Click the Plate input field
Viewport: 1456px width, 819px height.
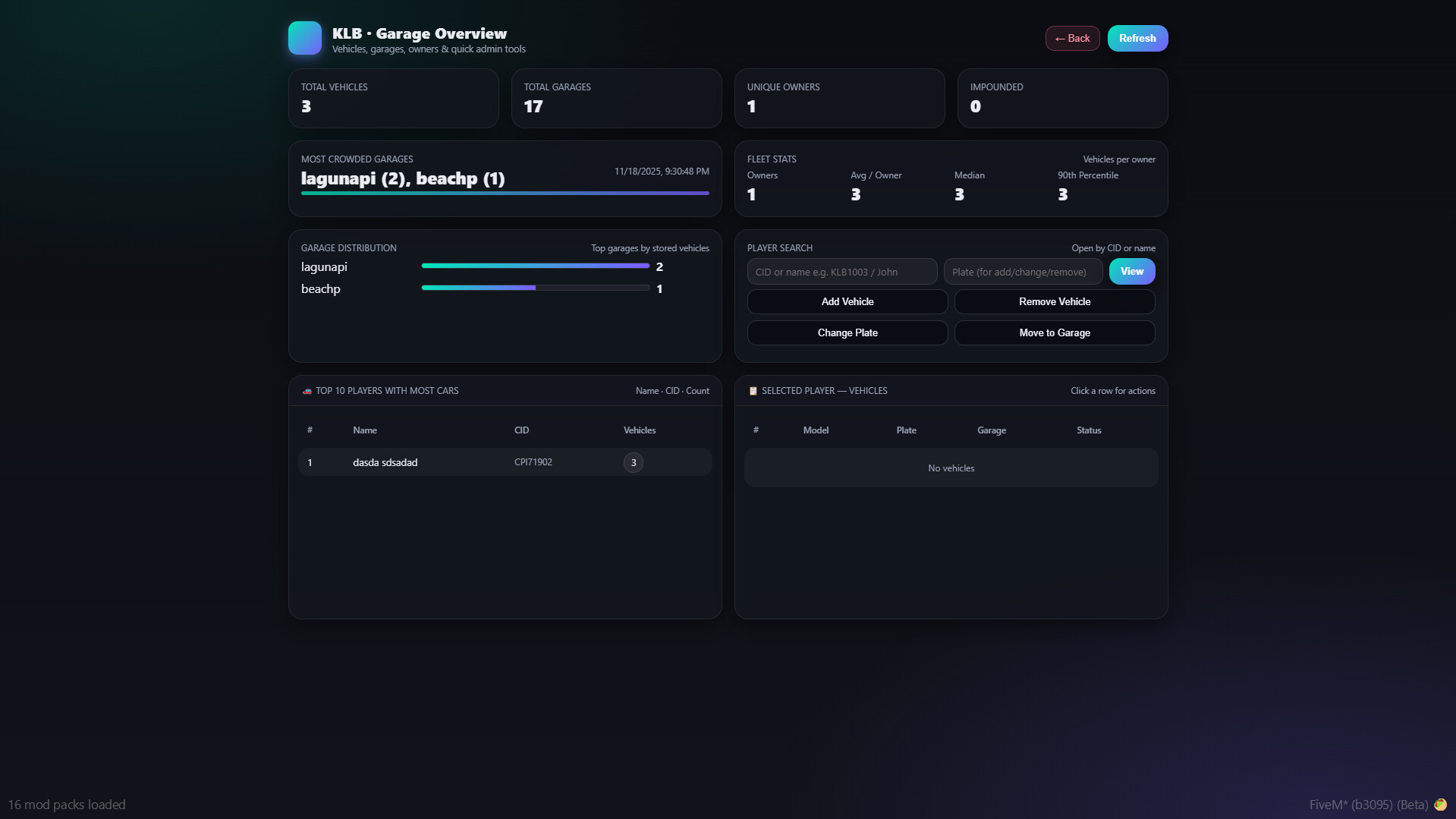[1022, 271]
